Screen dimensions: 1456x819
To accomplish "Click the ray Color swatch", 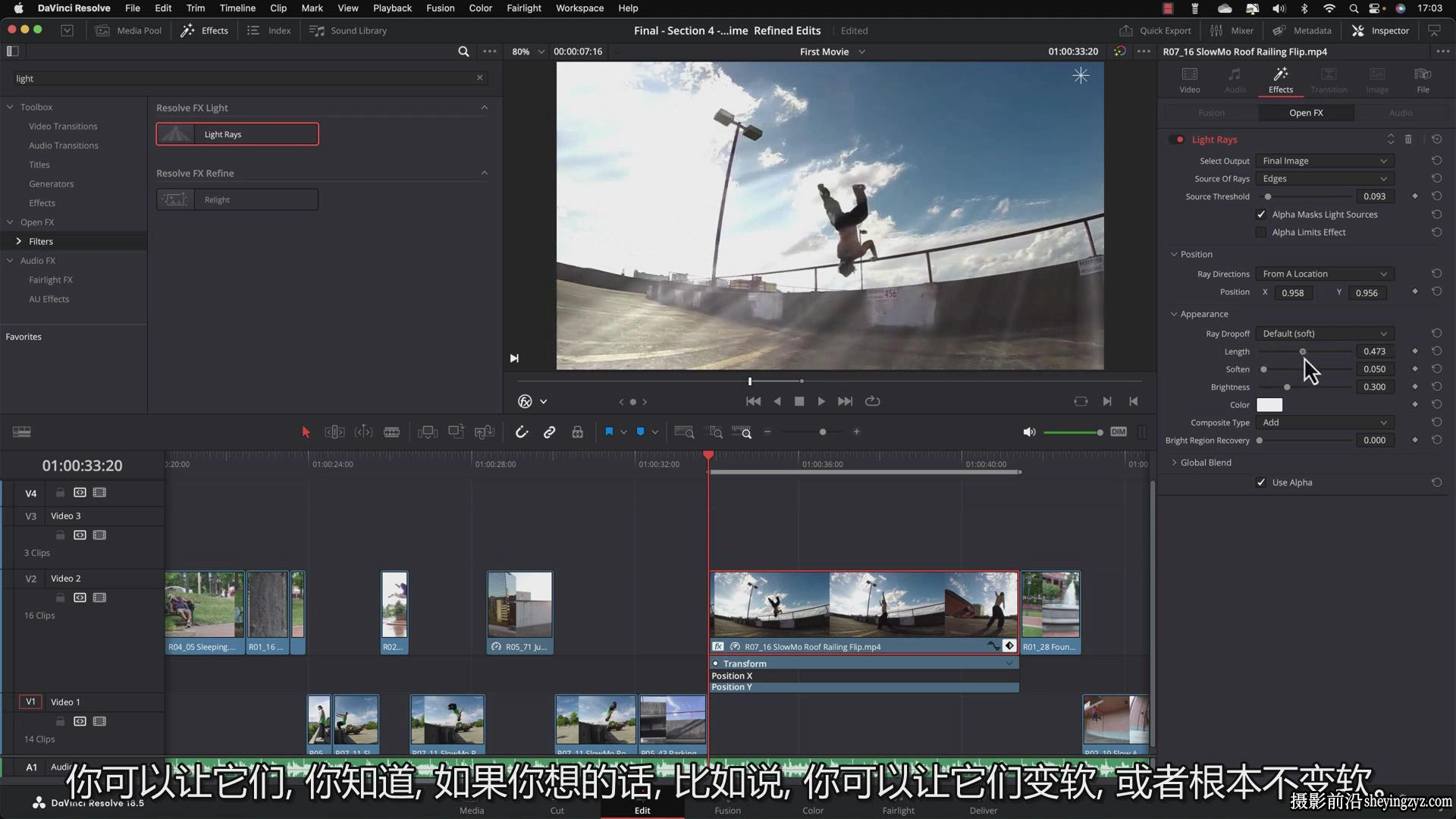I will (x=1269, y=405).
